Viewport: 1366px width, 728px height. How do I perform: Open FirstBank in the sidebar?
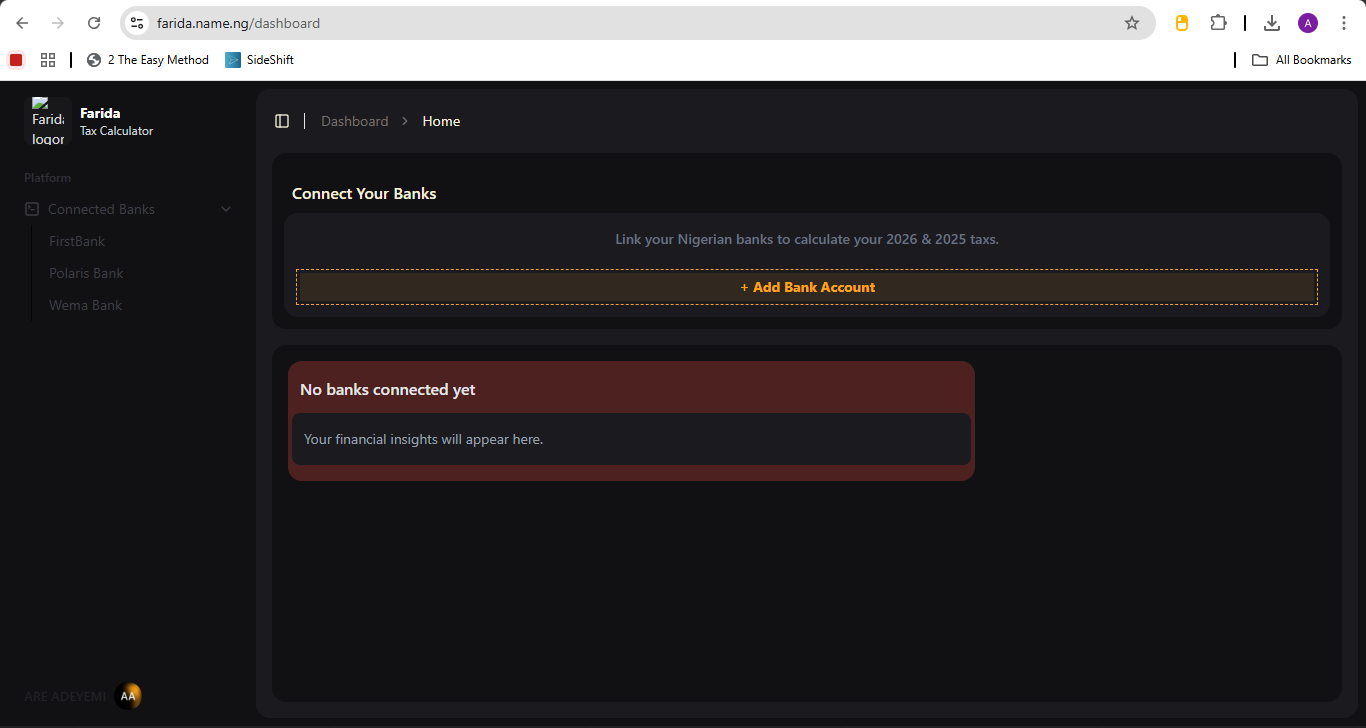(77, 241)
